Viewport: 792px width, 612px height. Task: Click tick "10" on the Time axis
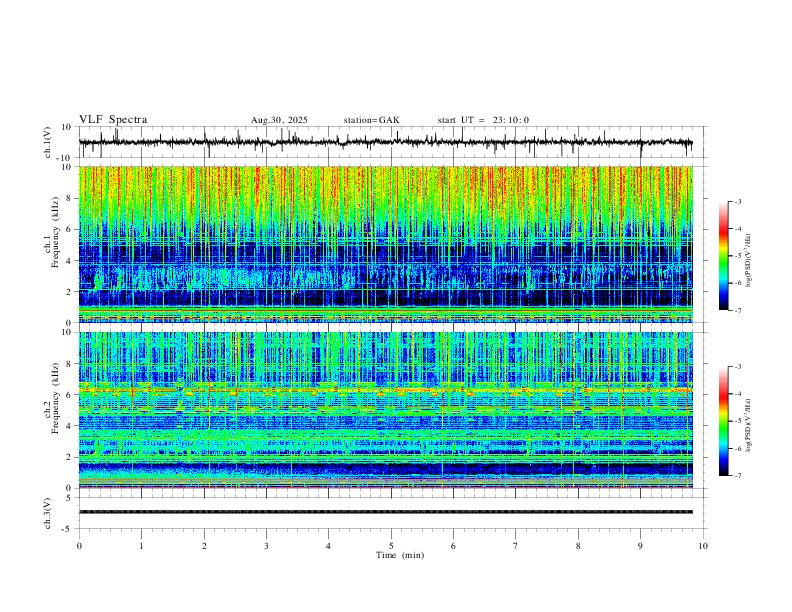tap(703, 546)
